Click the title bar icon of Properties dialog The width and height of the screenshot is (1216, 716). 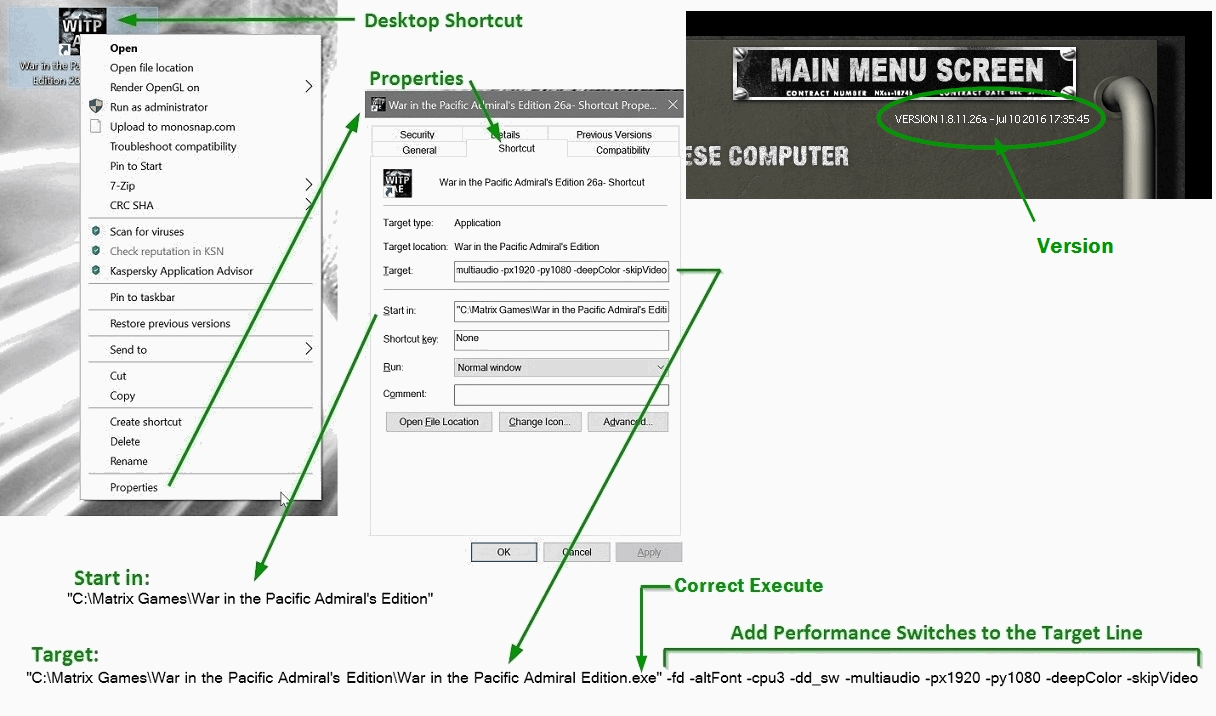point(379,104)
